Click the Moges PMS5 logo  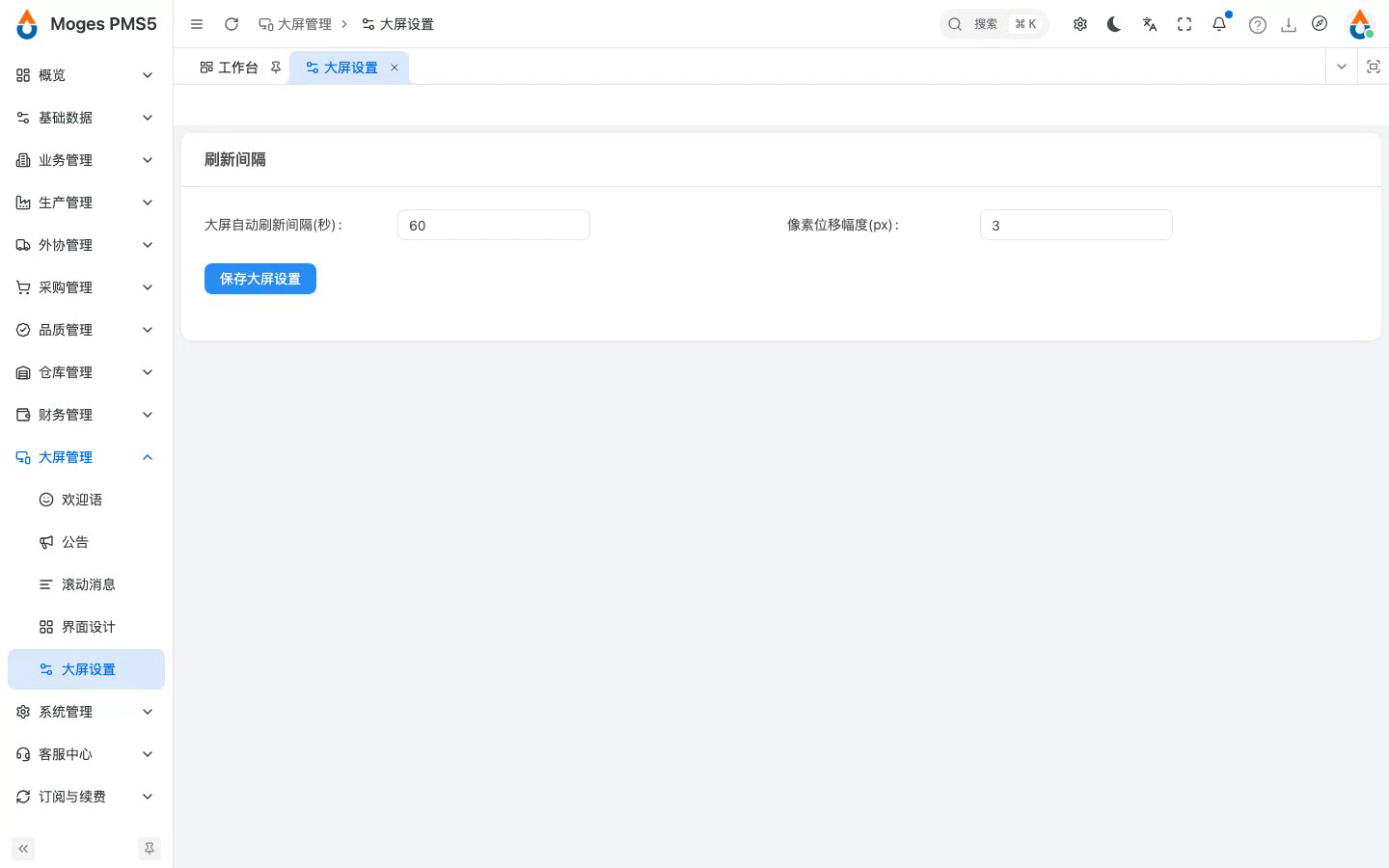point(87,24)
